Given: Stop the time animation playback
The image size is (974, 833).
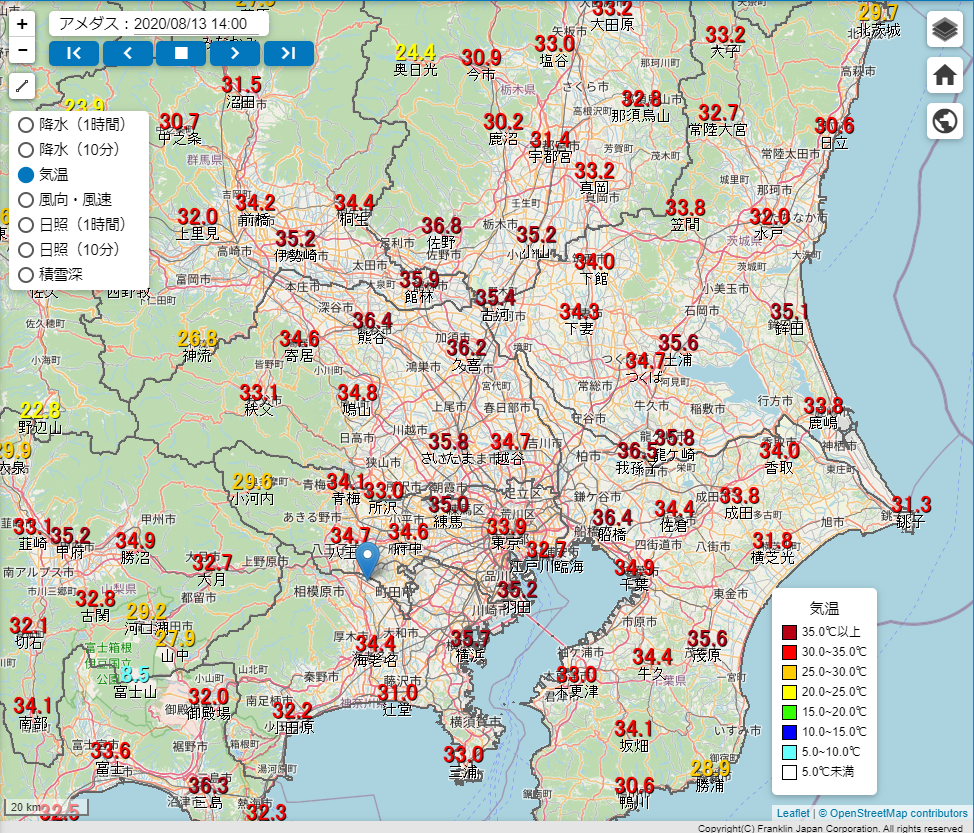Looking at the screenshot, I should [x=181, y=53].
